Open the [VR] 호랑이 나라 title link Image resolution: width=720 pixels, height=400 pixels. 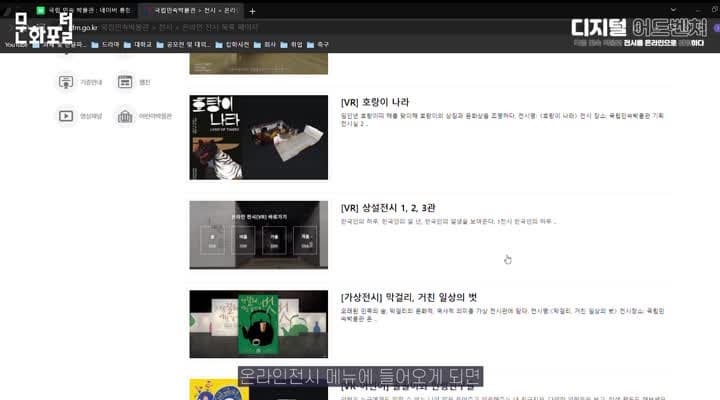375,102
